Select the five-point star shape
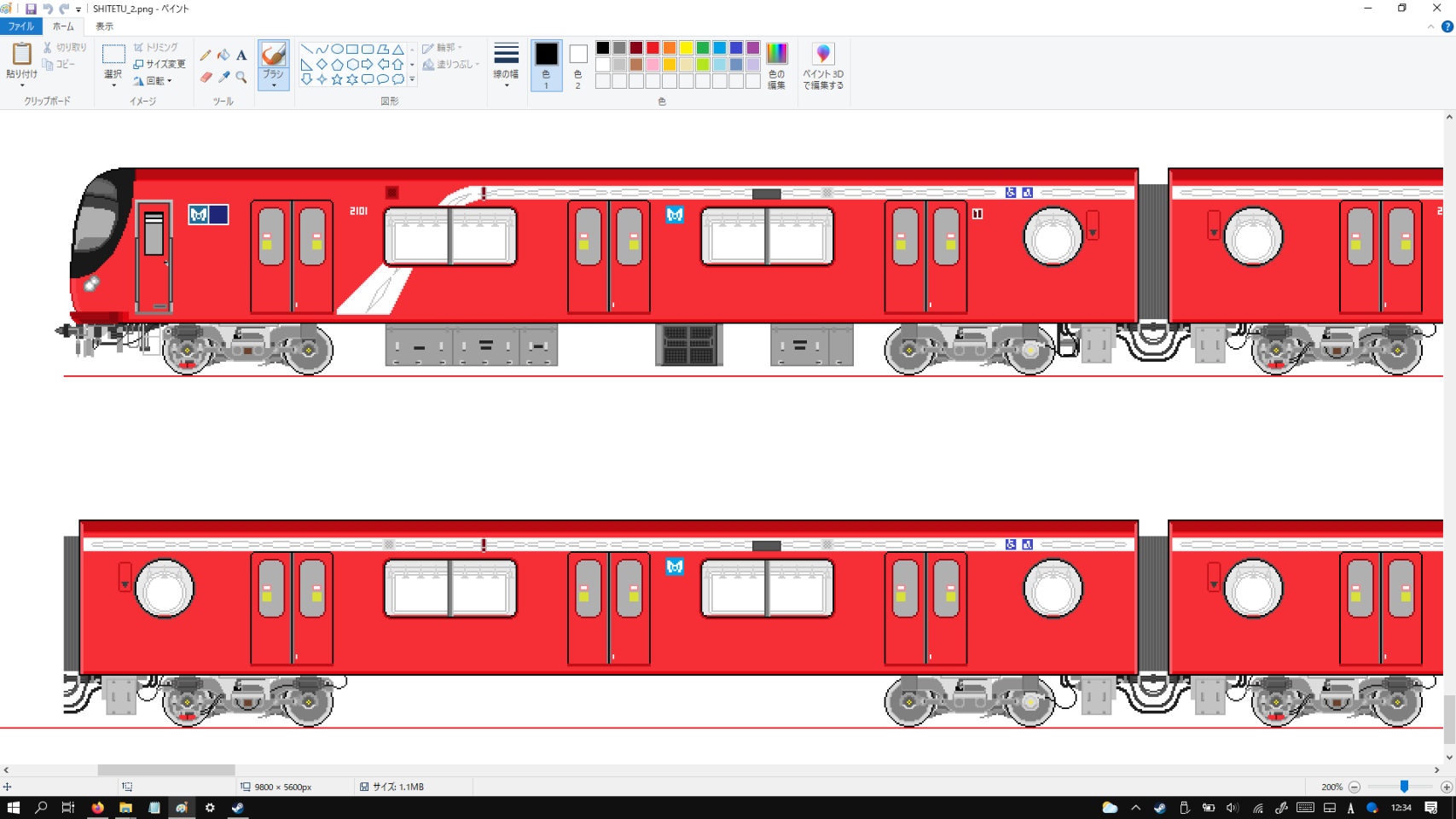Screen dimensions: 1456x819 pos(337,79)
